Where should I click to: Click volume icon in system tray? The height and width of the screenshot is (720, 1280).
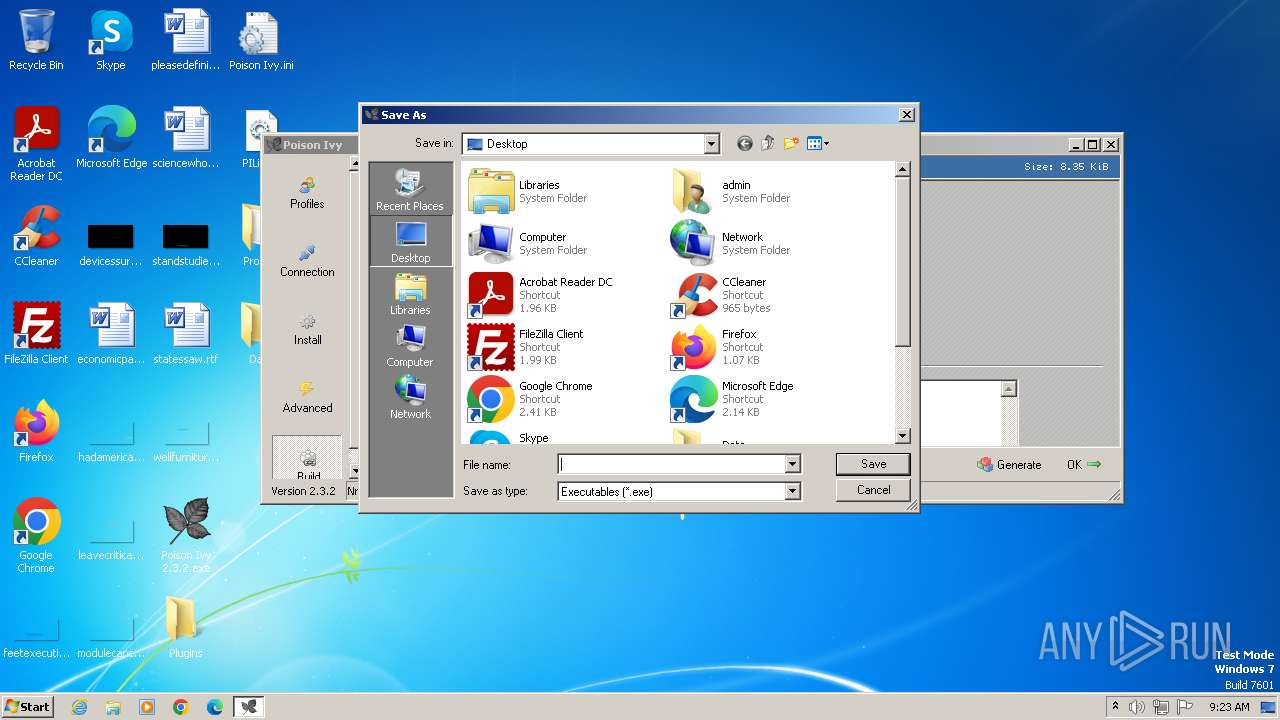pos(1137,707)
